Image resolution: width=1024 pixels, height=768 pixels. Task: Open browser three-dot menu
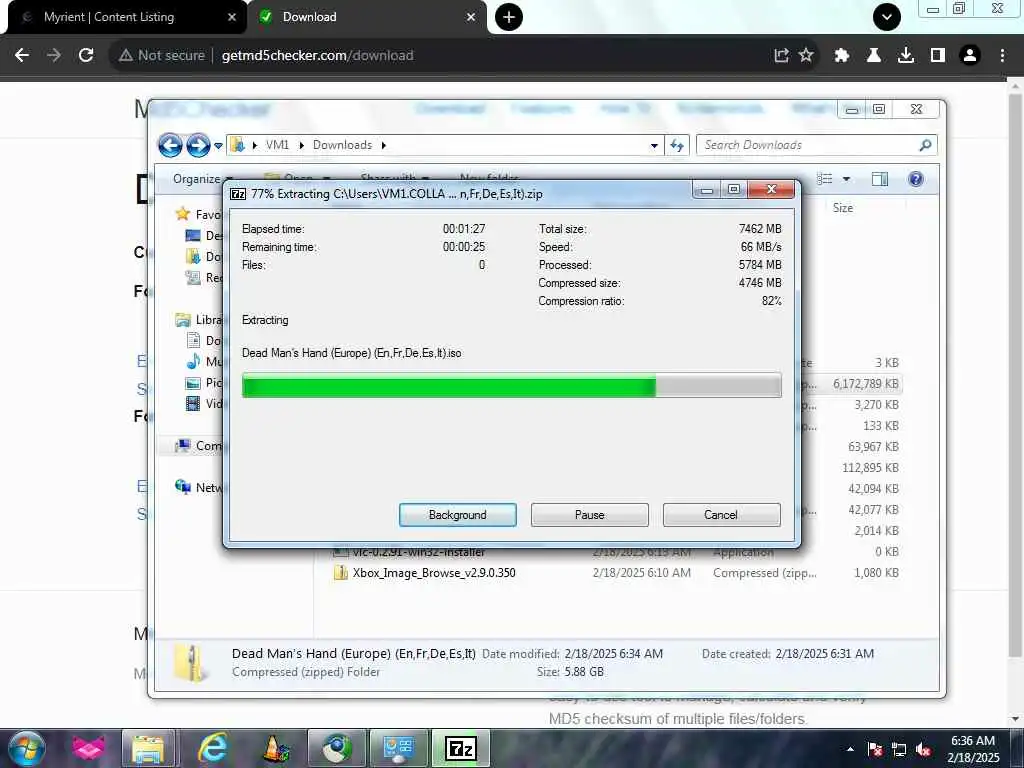(x=1002, y=56)
